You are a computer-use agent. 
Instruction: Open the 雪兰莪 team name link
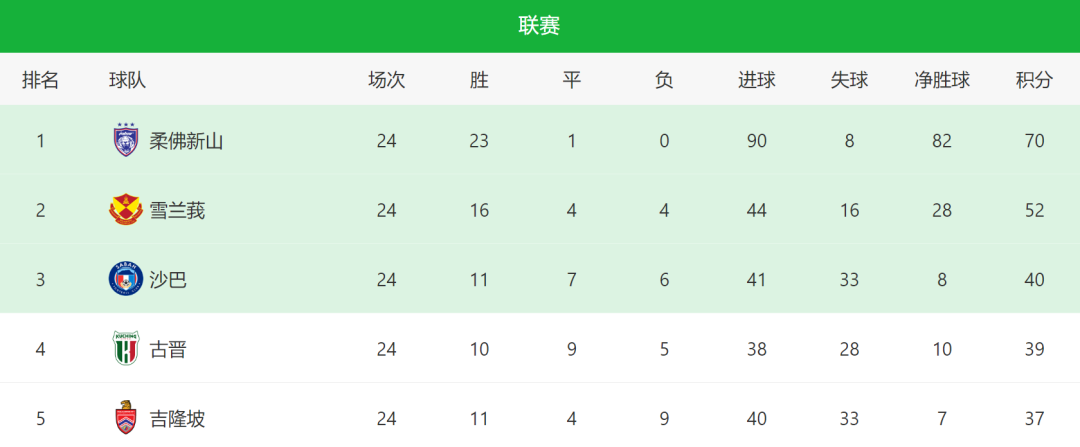click(x=177, y=210)
